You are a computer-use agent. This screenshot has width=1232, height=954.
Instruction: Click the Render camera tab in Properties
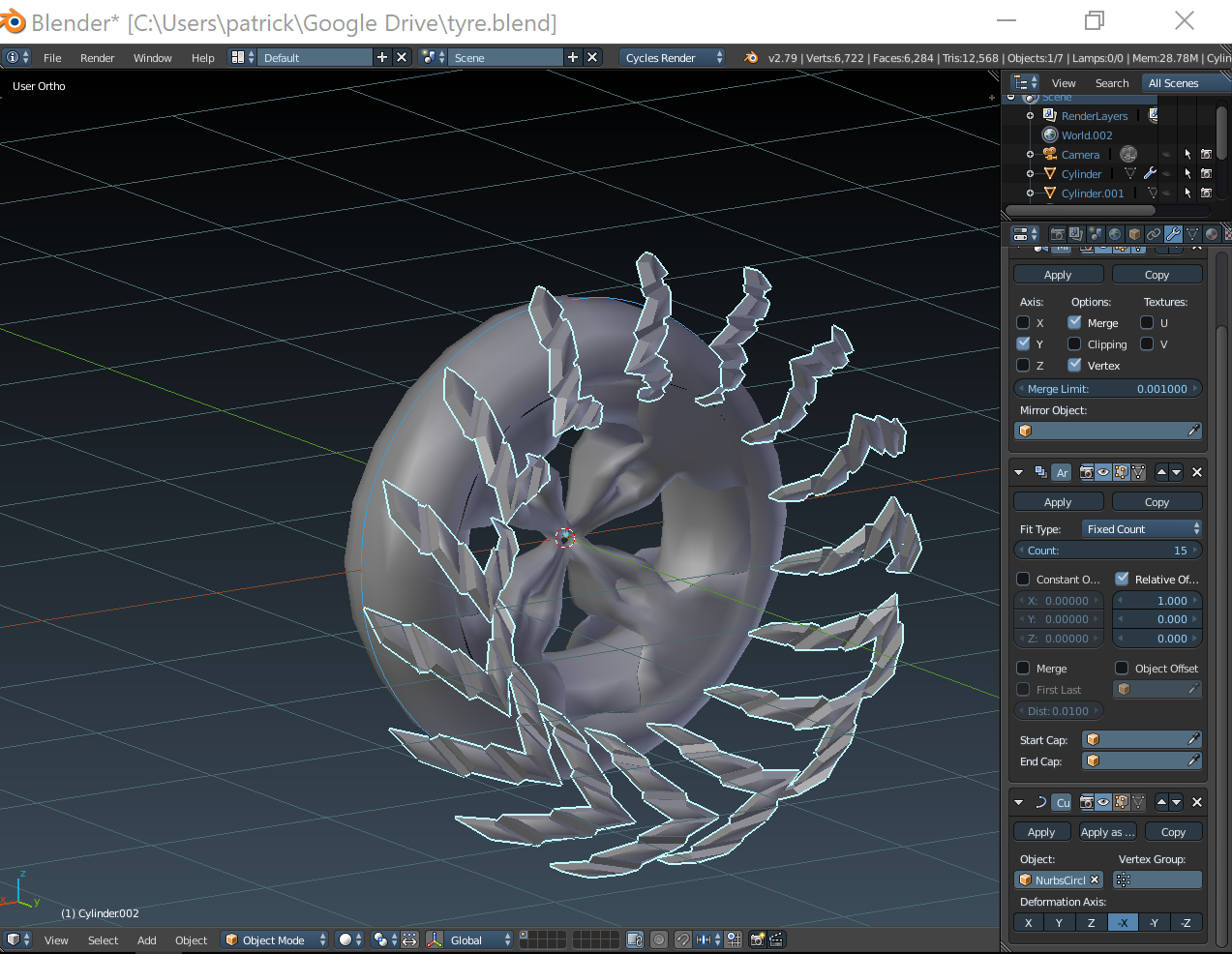point(1057,234)
